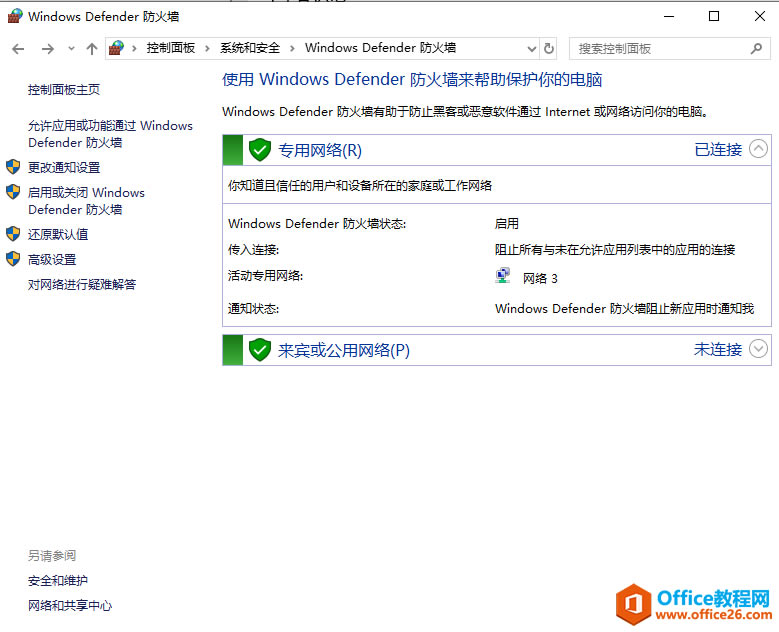The width and height of the screenshot is (779, 632).
Task: Minimize the firewall window
Action: pyautogui.click(x=669, y=16)
